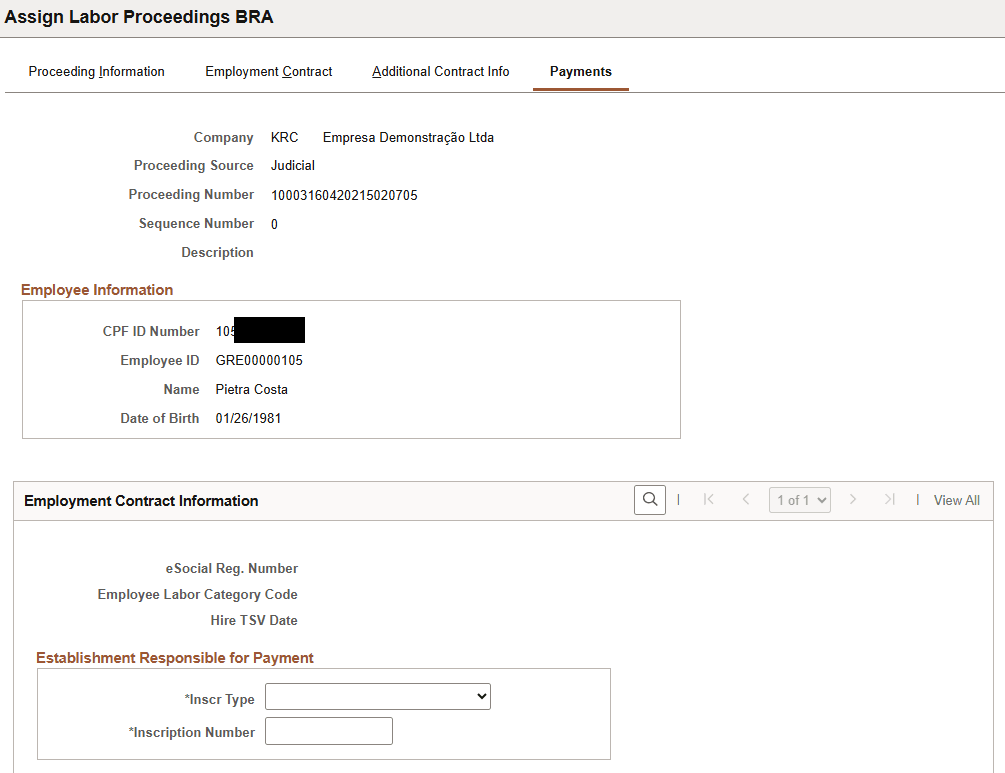Click the Company code KRC

pos(280,137)
